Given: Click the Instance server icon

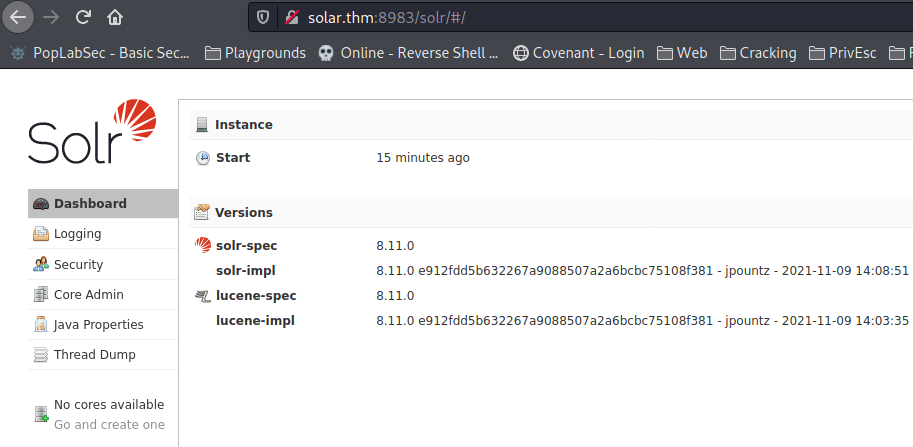Looking at the screenshot, I should [201, 125].
